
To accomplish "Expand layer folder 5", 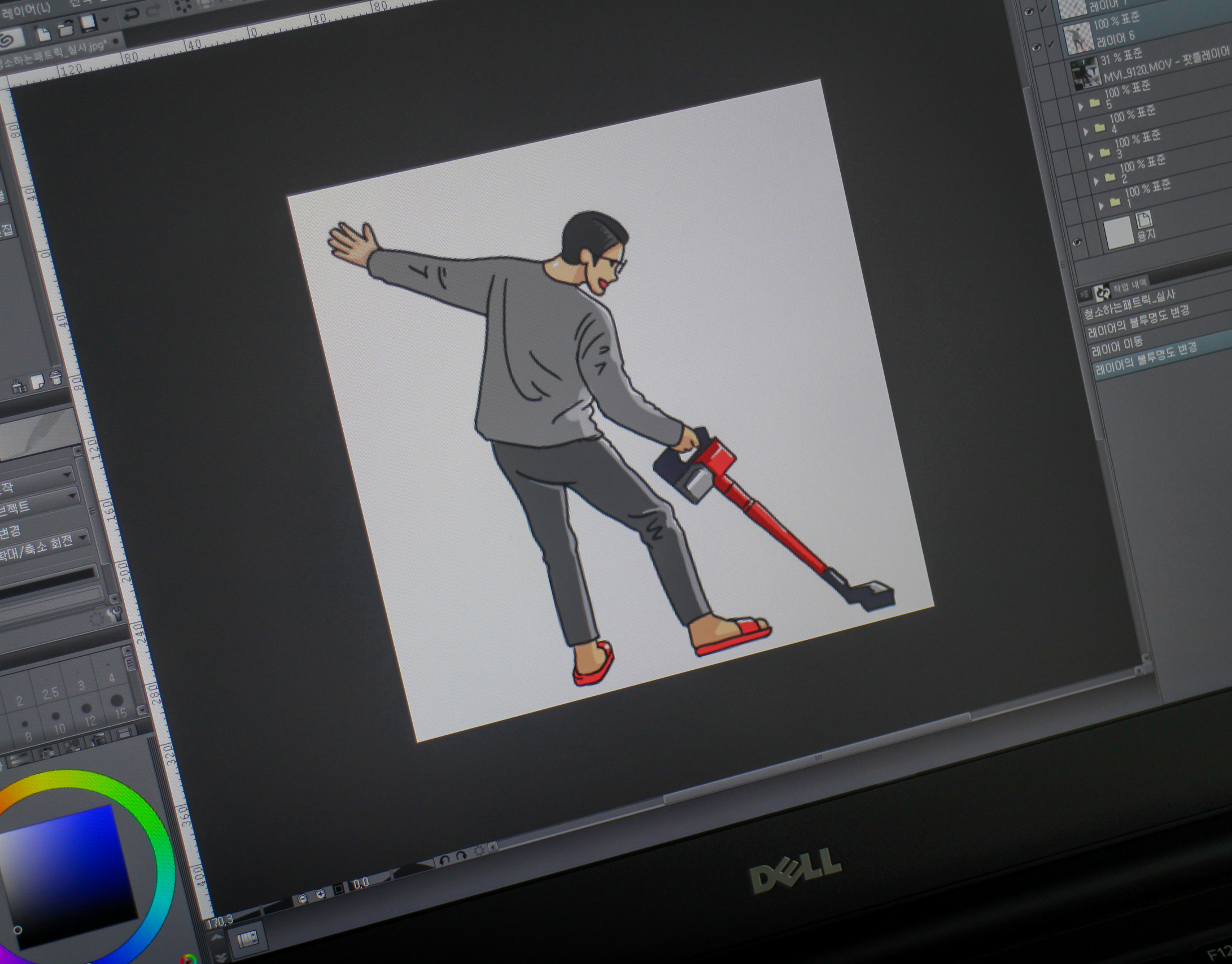I will [x=1081, y=107].
